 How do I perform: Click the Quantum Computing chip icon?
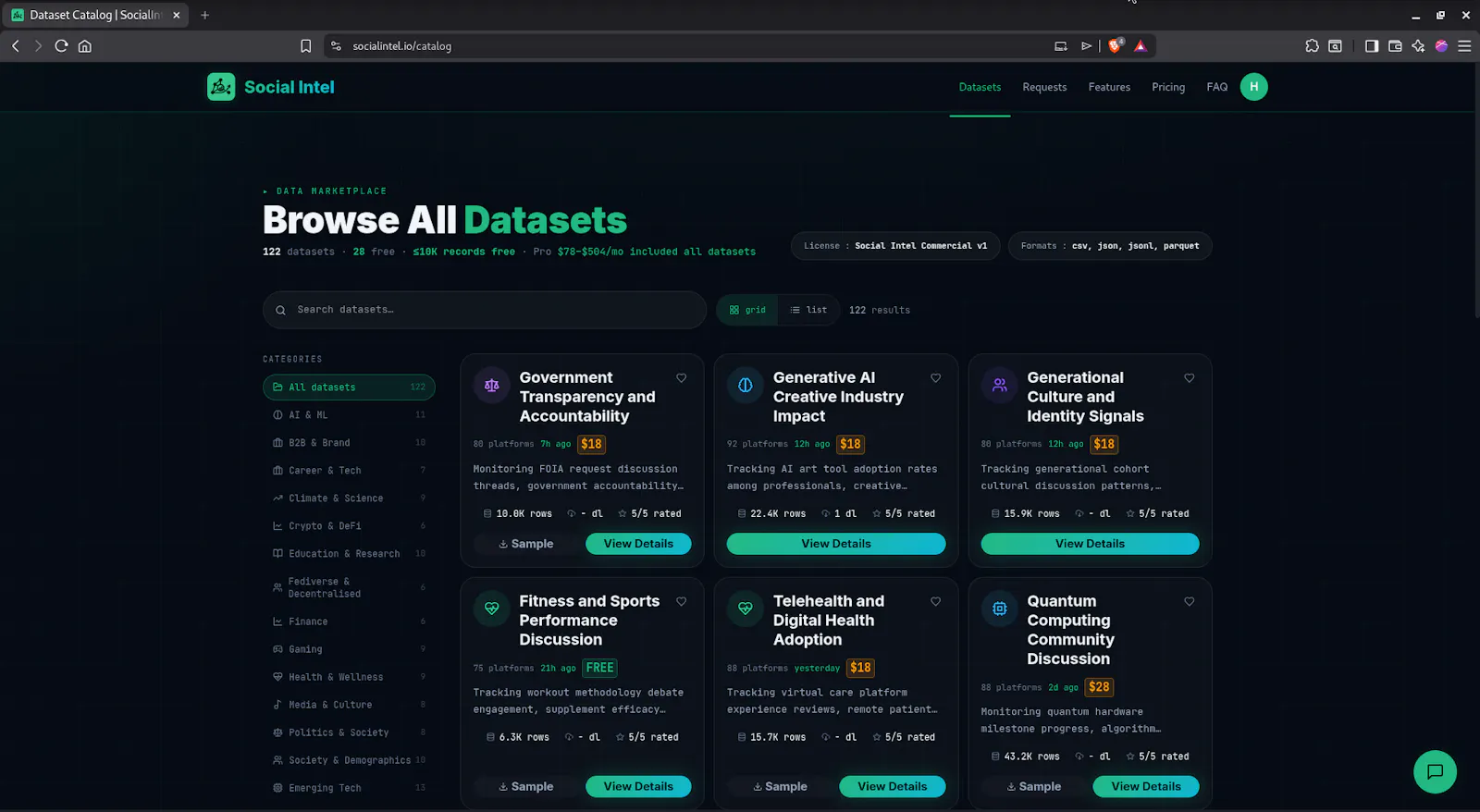pyautogui.click(x=1000, y=609)
